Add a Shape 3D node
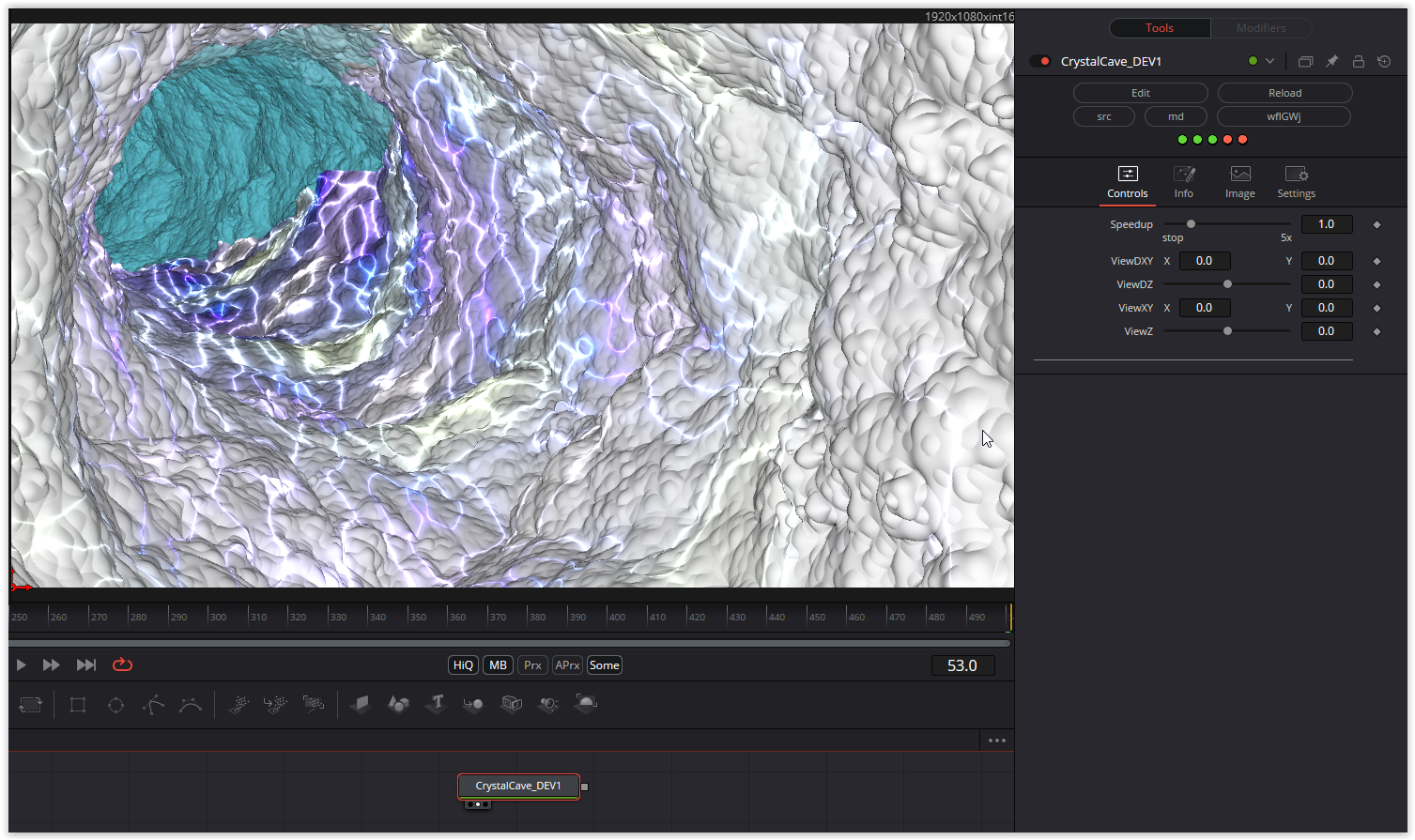Image resolution: width=1415 pixels, height=840 pixels. click(x=398, y=704)
